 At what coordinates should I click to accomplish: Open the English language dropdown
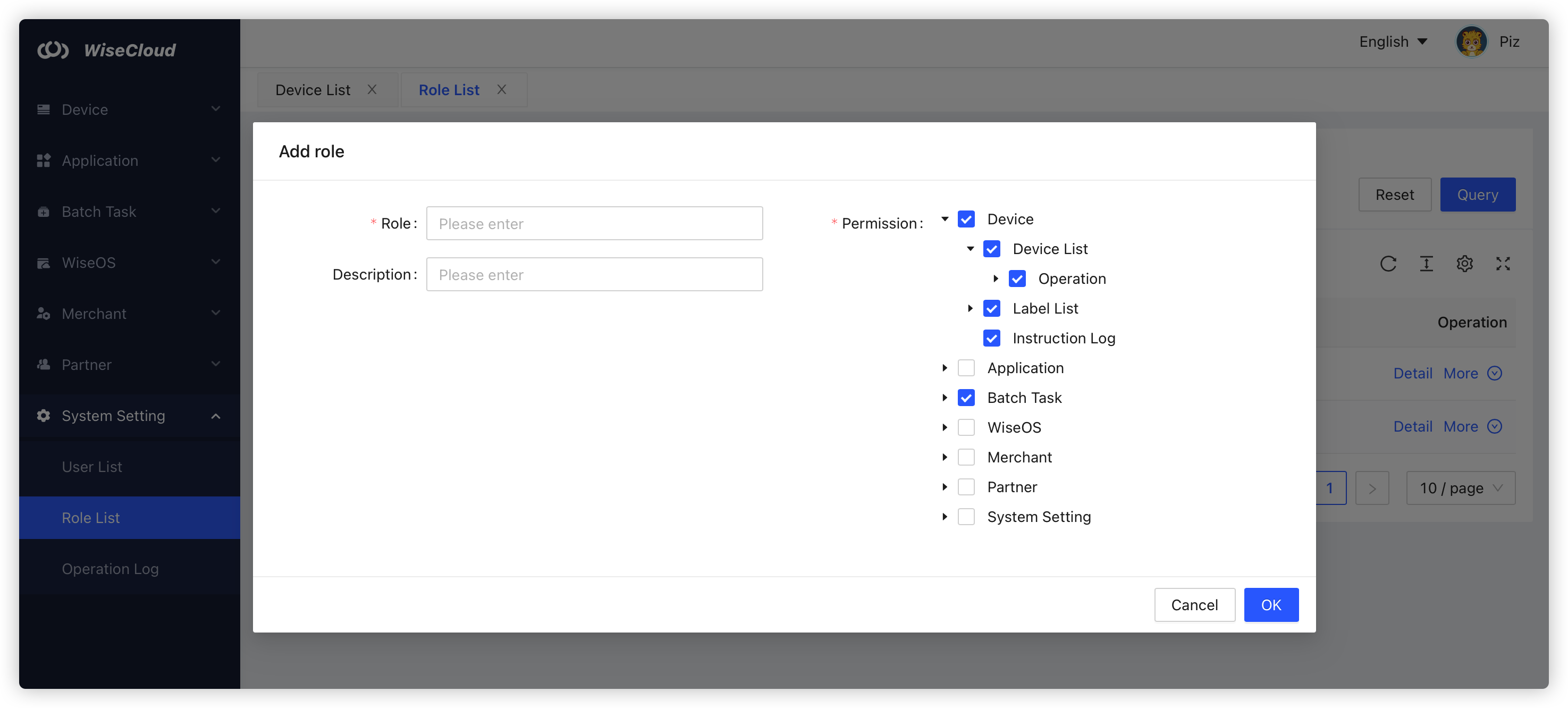1393,42
